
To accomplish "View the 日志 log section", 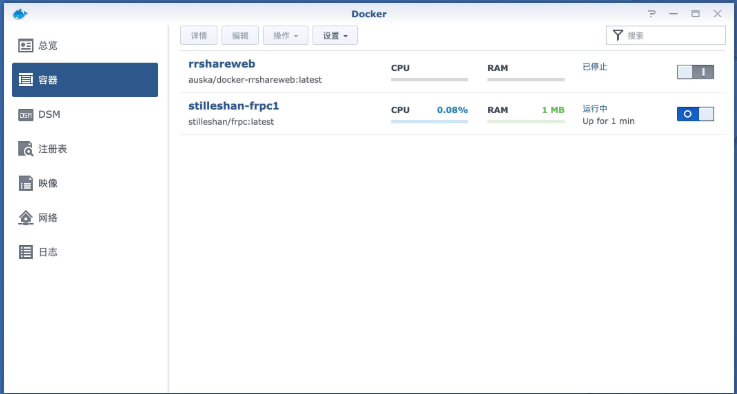I will tap(85, 252).
